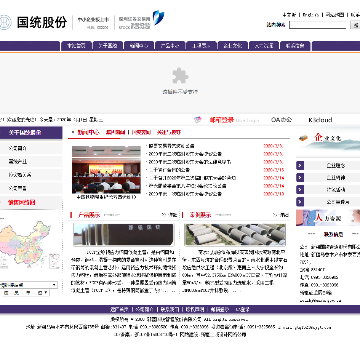Image resolution: width=360 pixels, height=360 pixels.
Task: Open the second link in top-right utility links
Action: click(311, 15)
